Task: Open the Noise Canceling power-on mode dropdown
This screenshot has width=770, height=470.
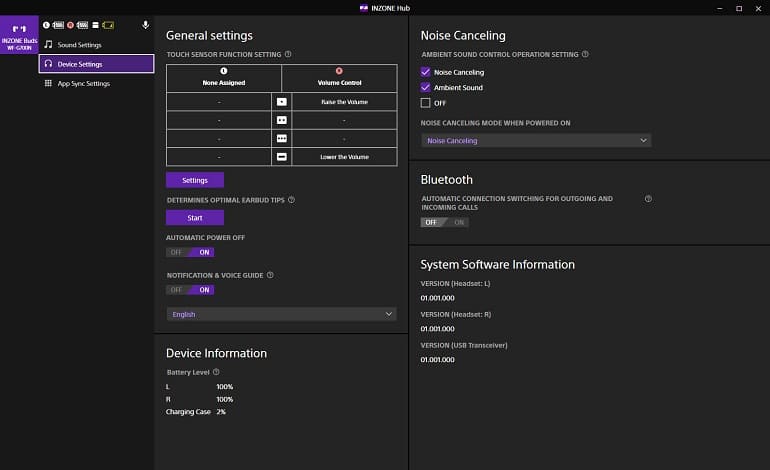Action: [x=536, y=140]
